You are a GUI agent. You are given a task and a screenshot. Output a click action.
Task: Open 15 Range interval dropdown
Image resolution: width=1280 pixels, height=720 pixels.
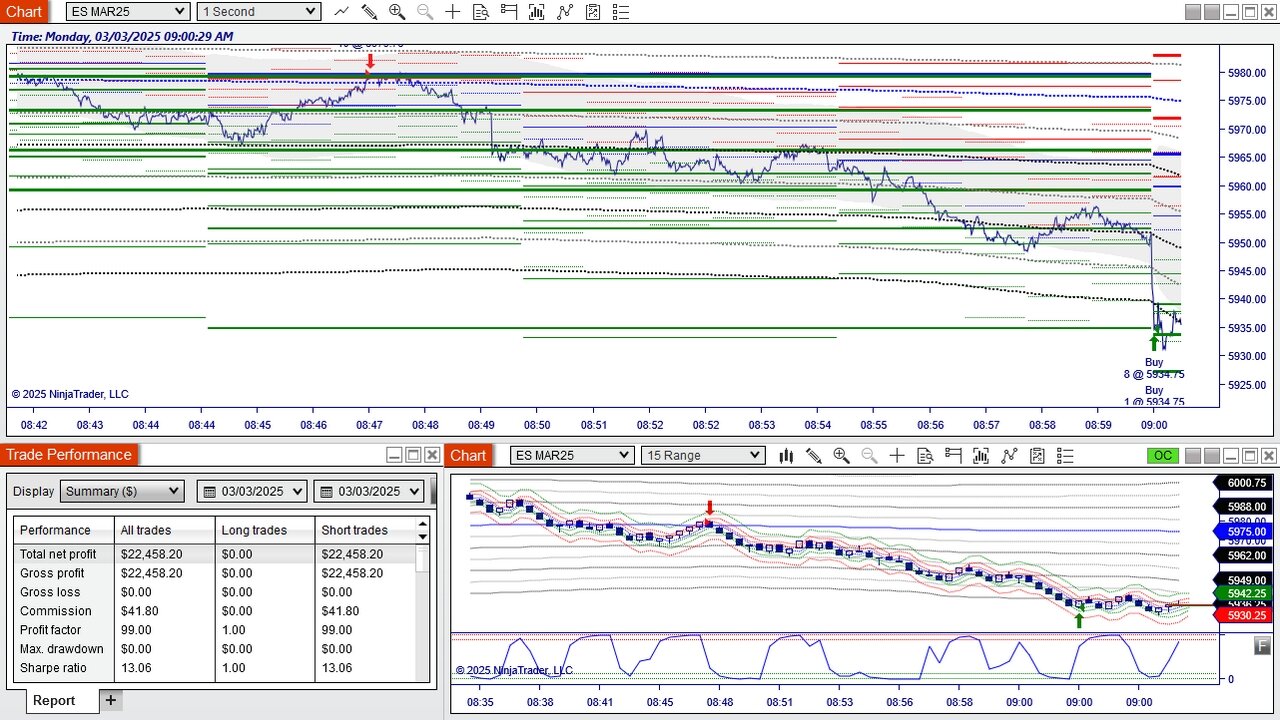pyautogui.click(x=702, y=455)
